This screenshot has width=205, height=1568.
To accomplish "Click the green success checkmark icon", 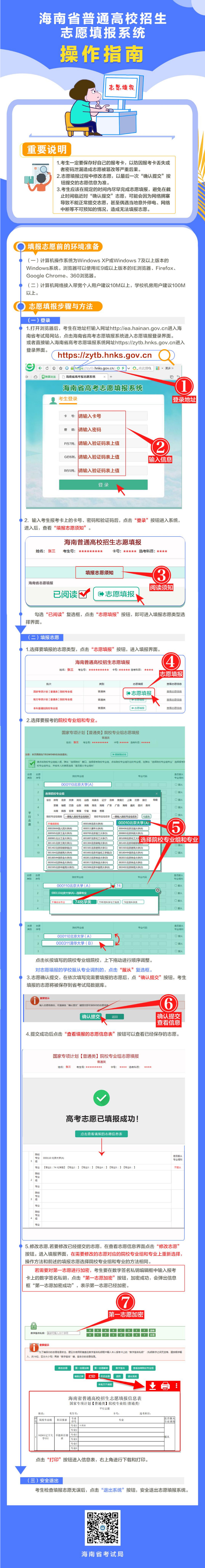I will pos(101,1098).
